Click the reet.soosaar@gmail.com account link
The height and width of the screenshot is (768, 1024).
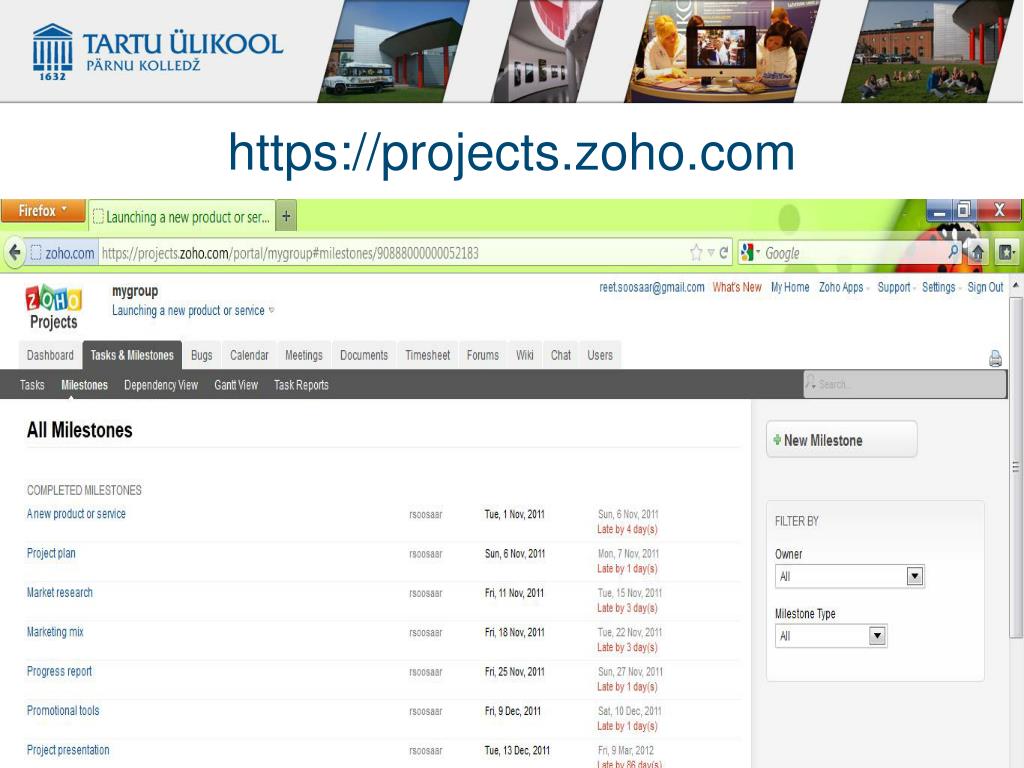[652, 287]
